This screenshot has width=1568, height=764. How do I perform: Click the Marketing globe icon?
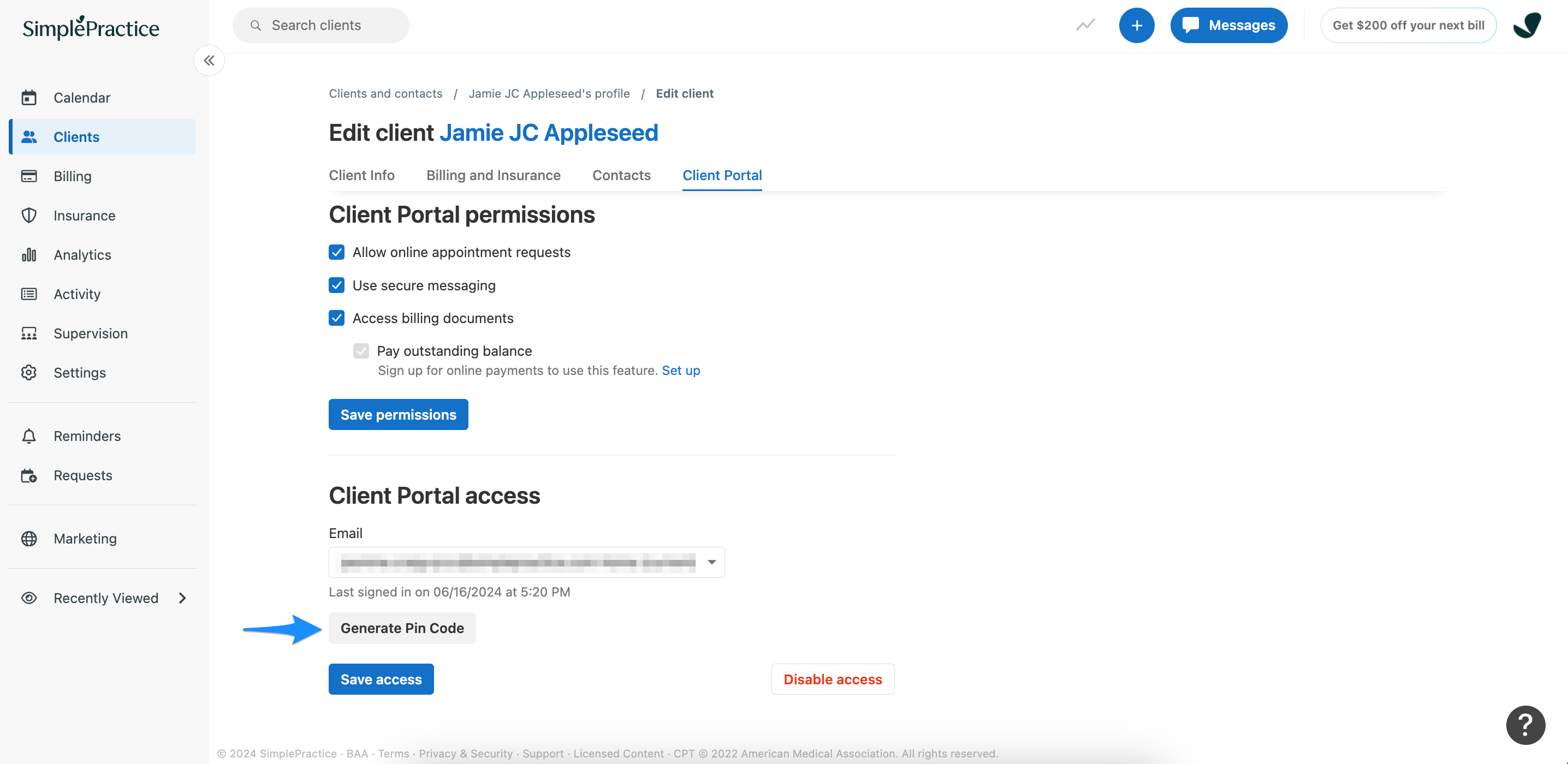coord(28,539)
